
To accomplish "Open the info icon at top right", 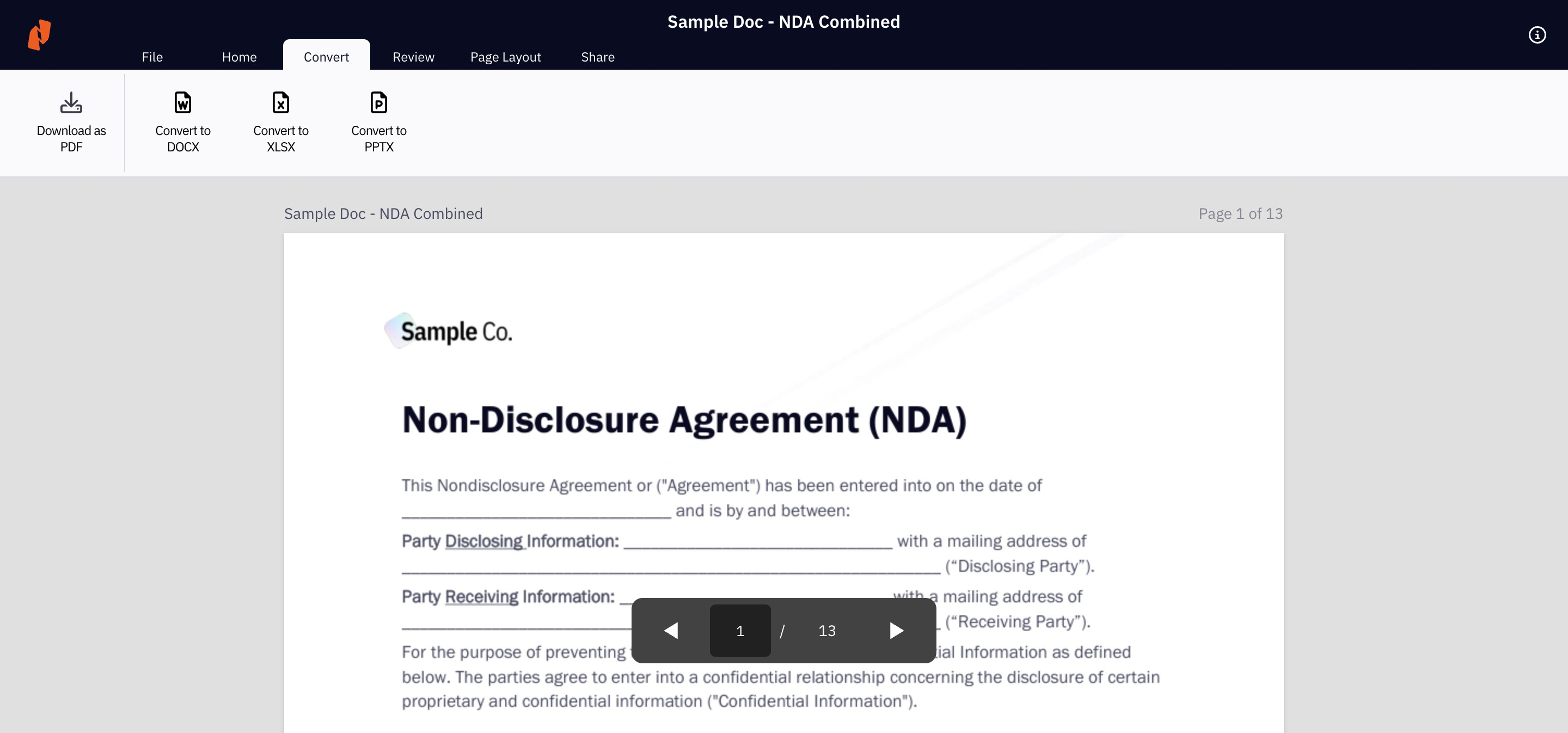I will [x=1537, y=35].
